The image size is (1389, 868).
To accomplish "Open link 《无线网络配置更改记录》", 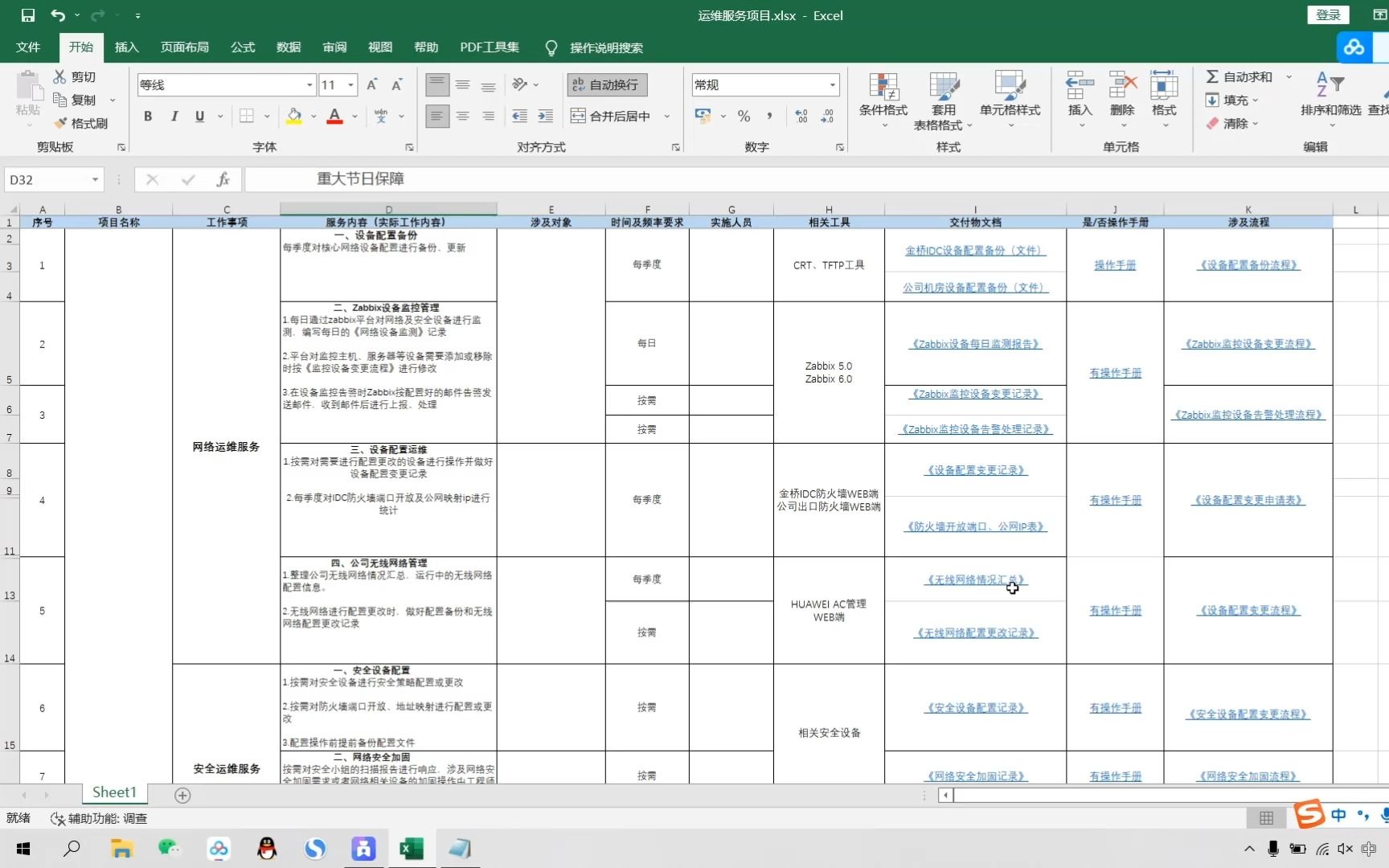I will (976, 633).
